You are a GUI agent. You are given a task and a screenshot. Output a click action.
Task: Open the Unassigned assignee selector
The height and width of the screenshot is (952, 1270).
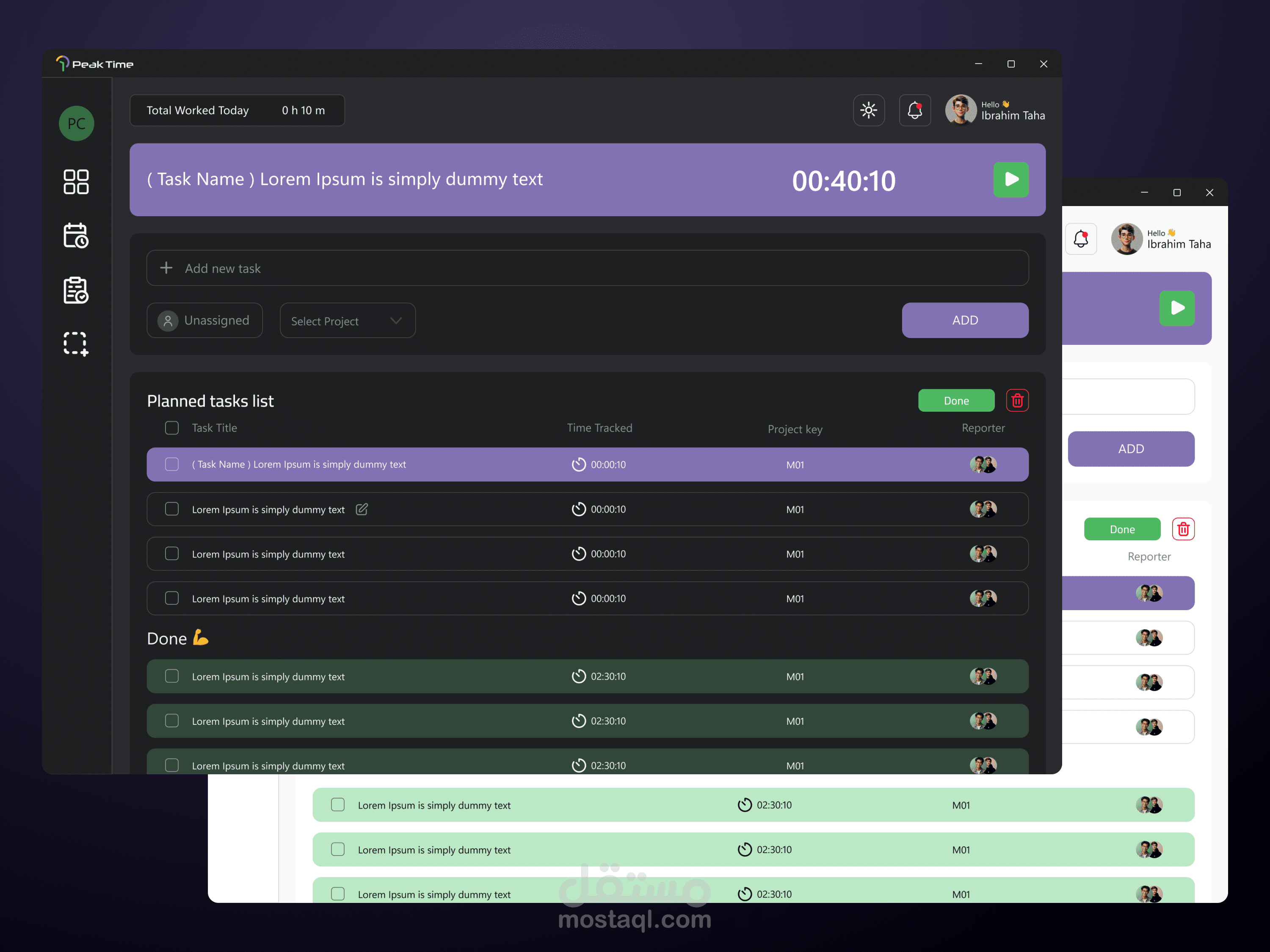coord(205,320)
